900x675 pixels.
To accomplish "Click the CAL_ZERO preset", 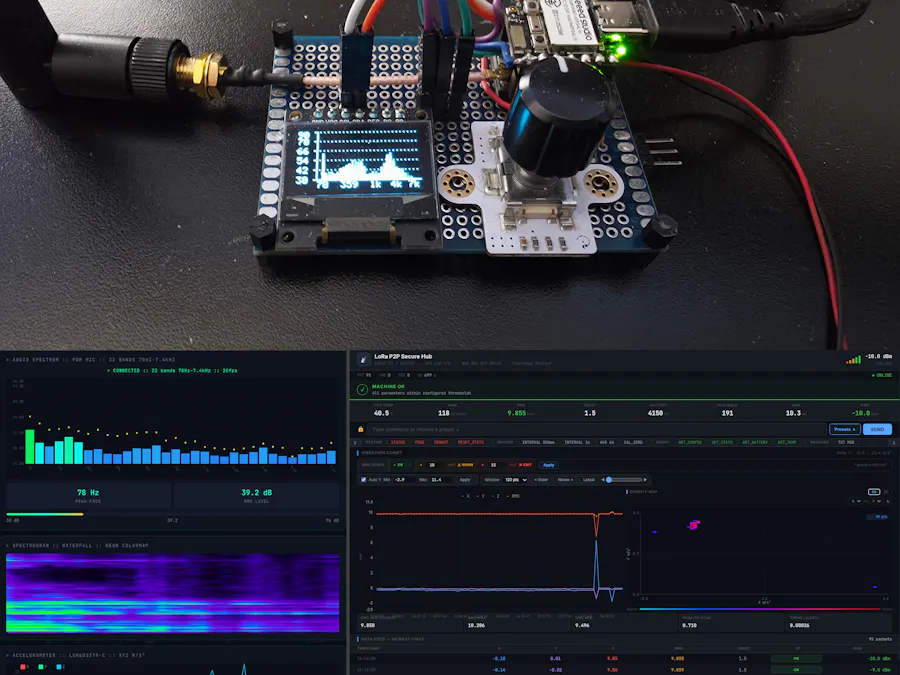I will (634, 443).
